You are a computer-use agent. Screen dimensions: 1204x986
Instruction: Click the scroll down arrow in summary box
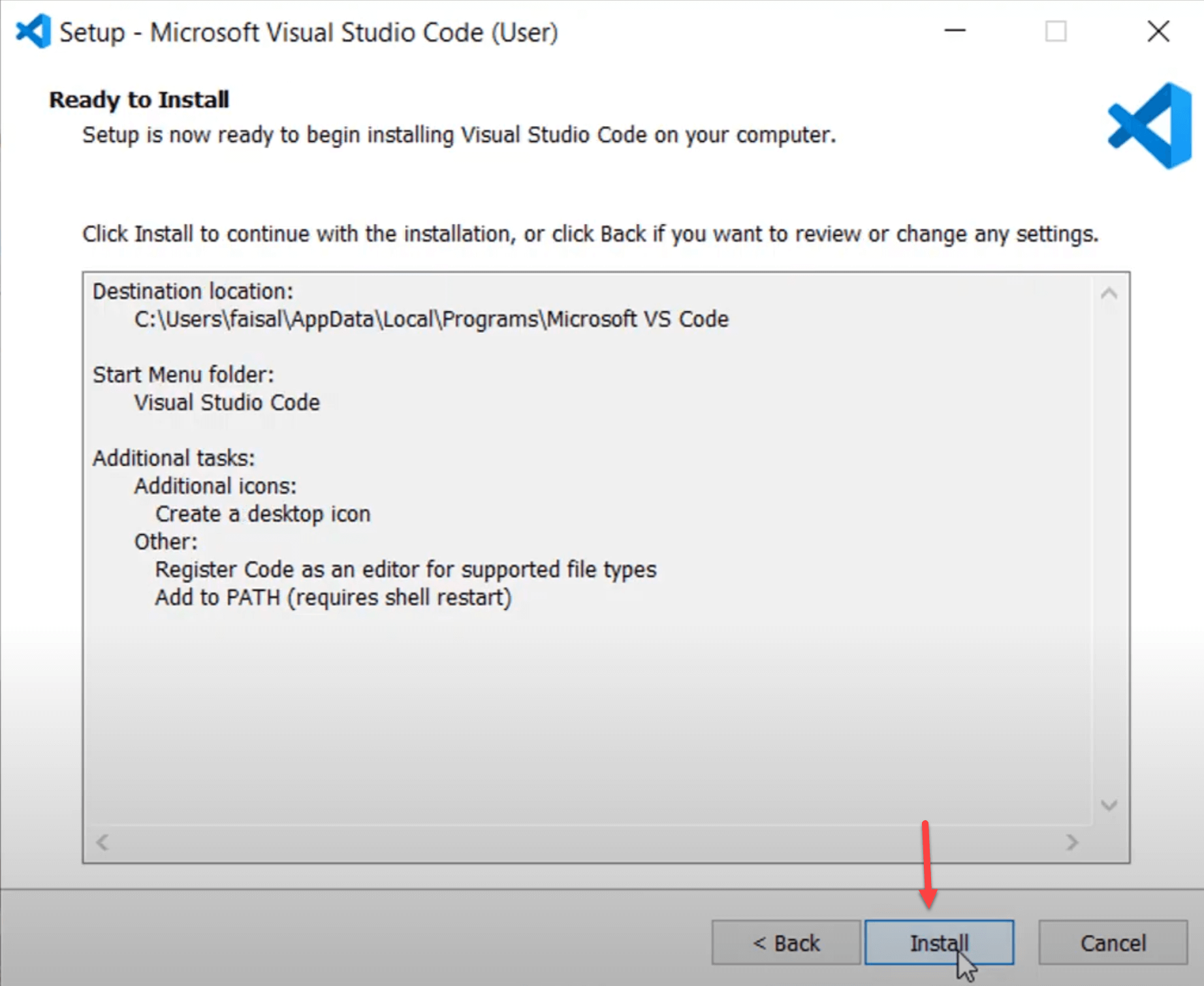[x=1109, y=804]
